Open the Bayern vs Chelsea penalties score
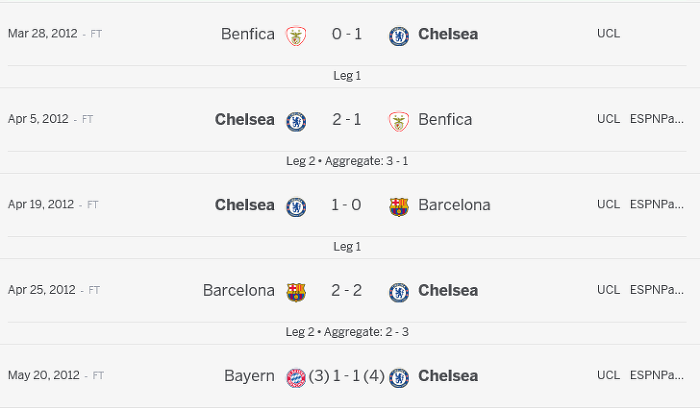 (x=347, y=376)
